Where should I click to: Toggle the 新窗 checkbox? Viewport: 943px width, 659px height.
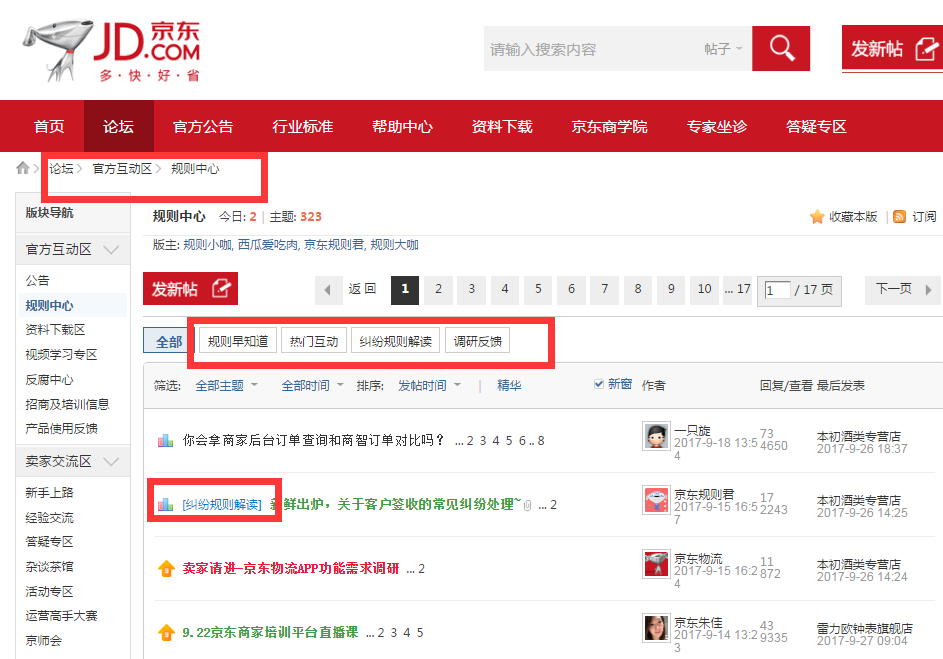click(x=599, y=384)
